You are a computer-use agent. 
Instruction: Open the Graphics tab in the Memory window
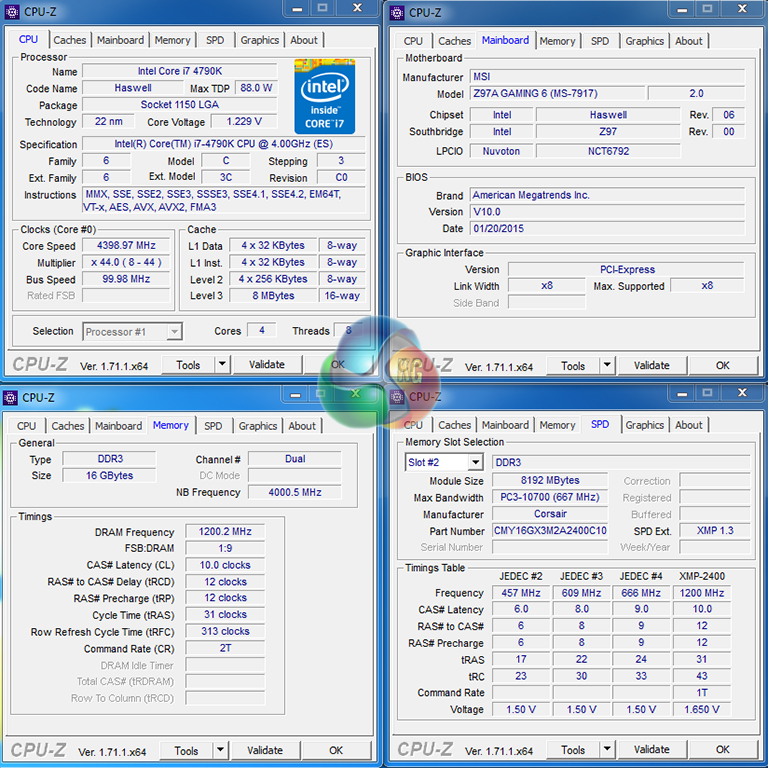point(258,426)
